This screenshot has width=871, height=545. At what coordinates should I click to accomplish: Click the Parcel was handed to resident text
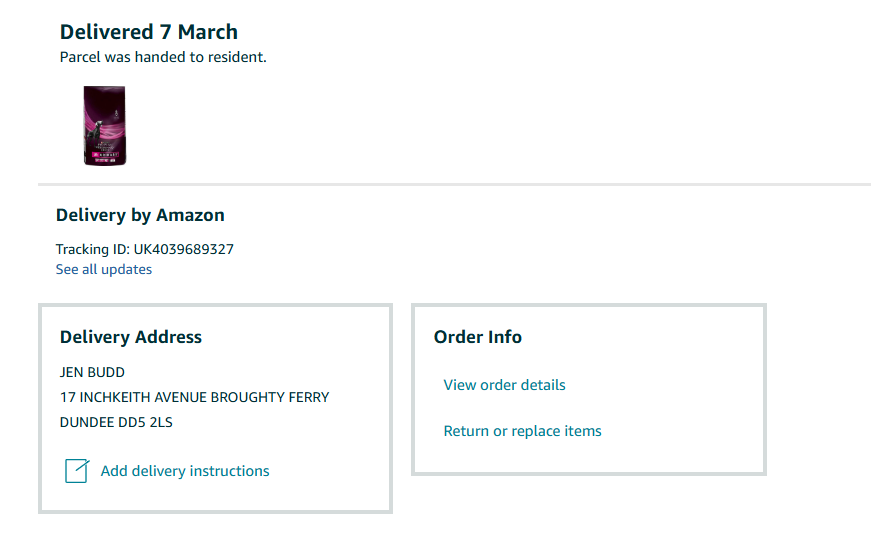point(163,57)
